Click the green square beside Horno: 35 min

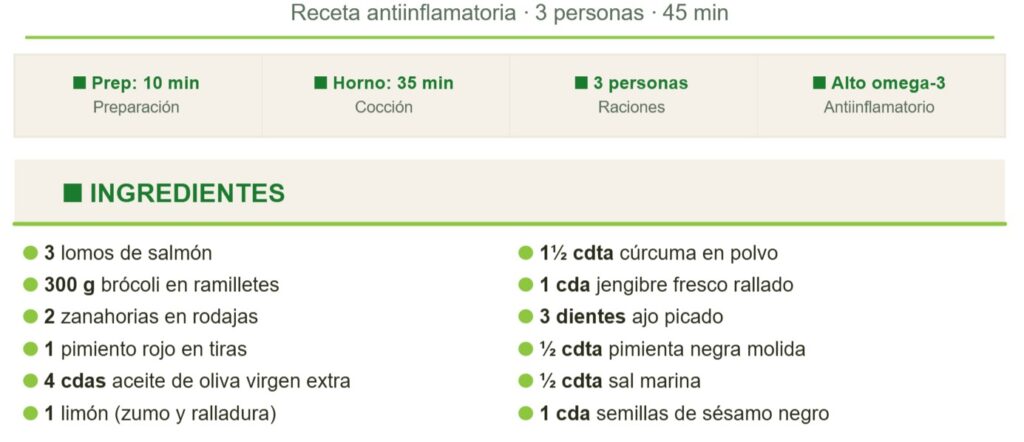tap(321, 84)
